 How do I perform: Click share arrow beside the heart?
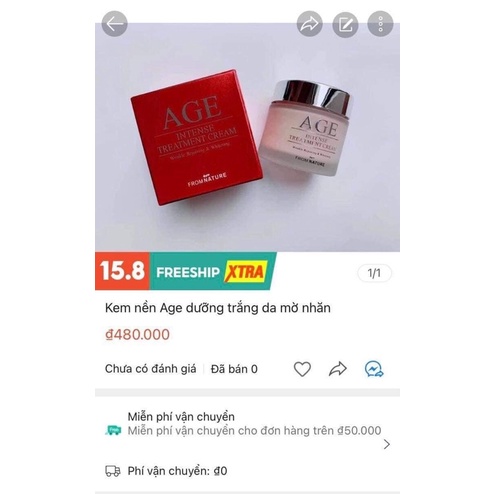tap(338, 369)
